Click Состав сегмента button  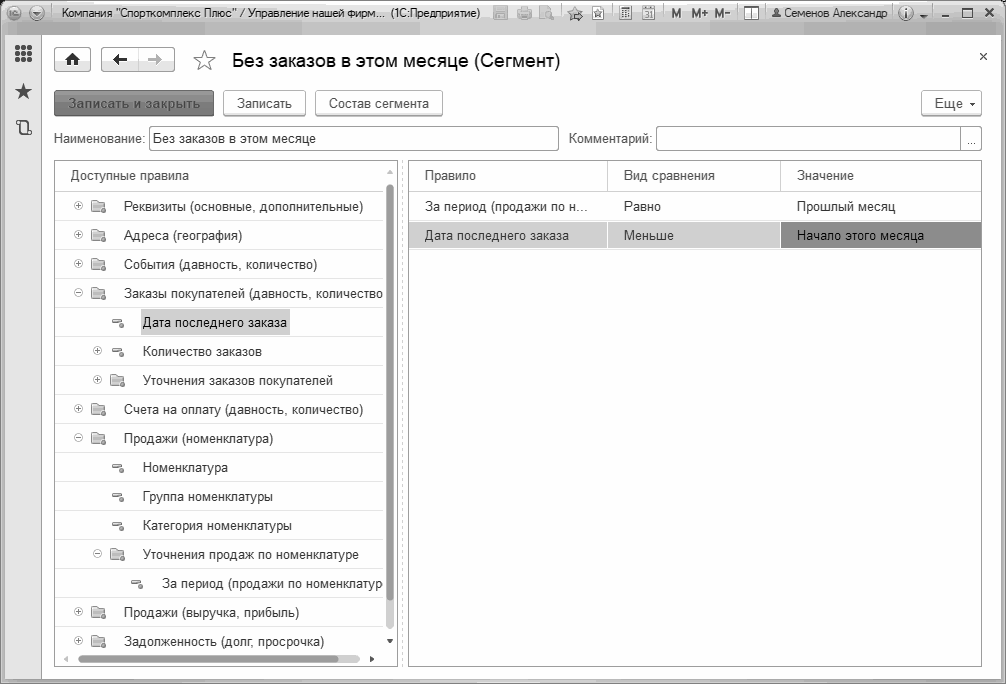click(x=379, y=103)
